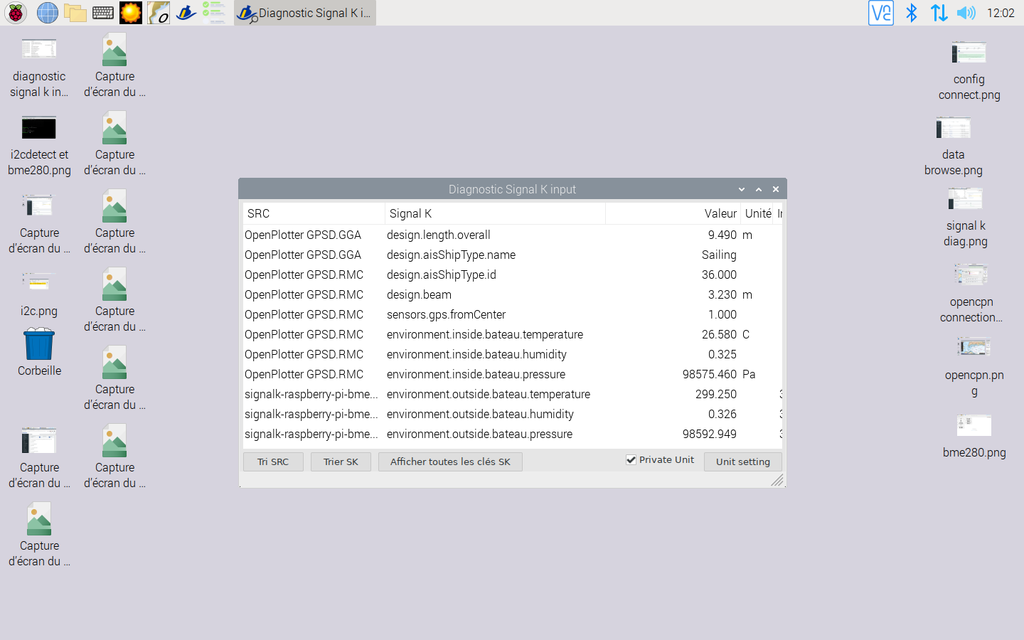The height and width of the screenshot is (640, 1024).
Task: Select the environment.inside.bateau.pressure row
Action: [x=512, y=374]
